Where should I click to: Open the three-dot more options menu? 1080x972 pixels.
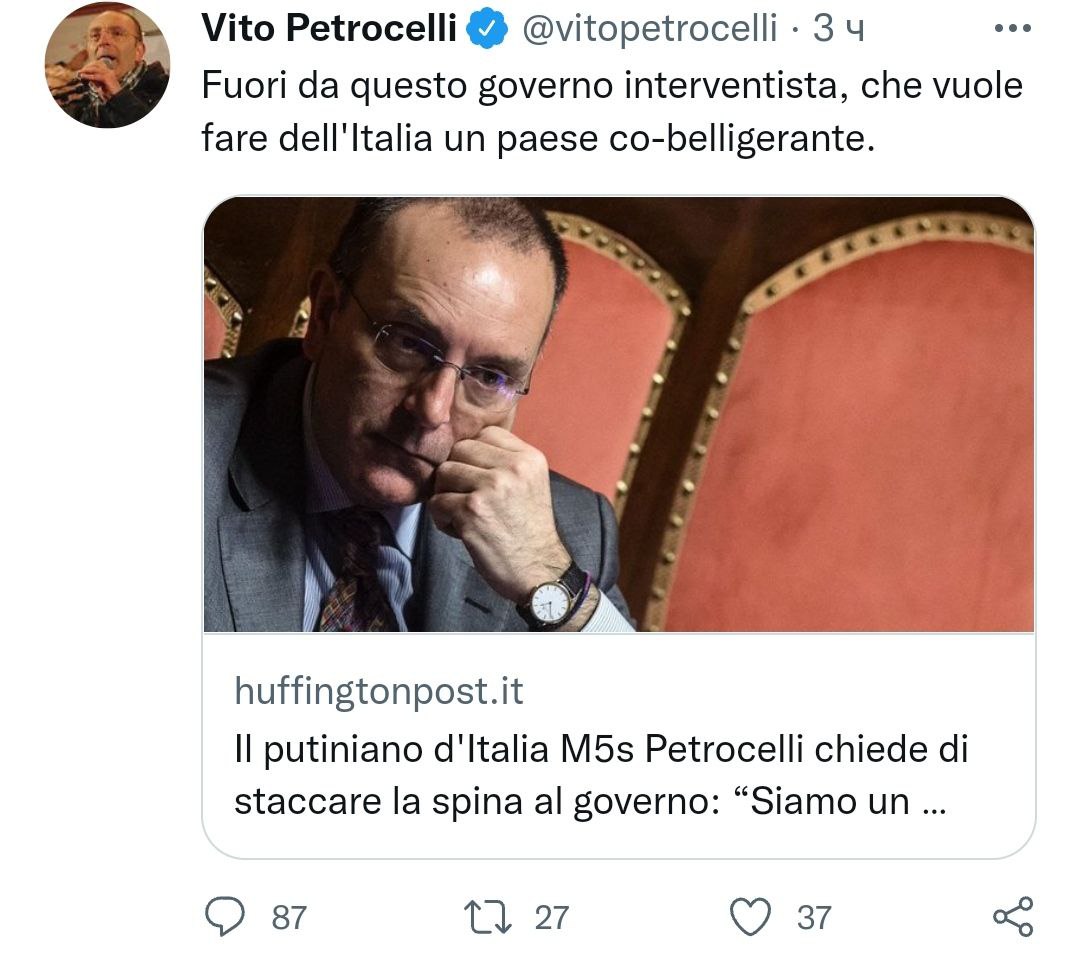tap(1010, 30)
